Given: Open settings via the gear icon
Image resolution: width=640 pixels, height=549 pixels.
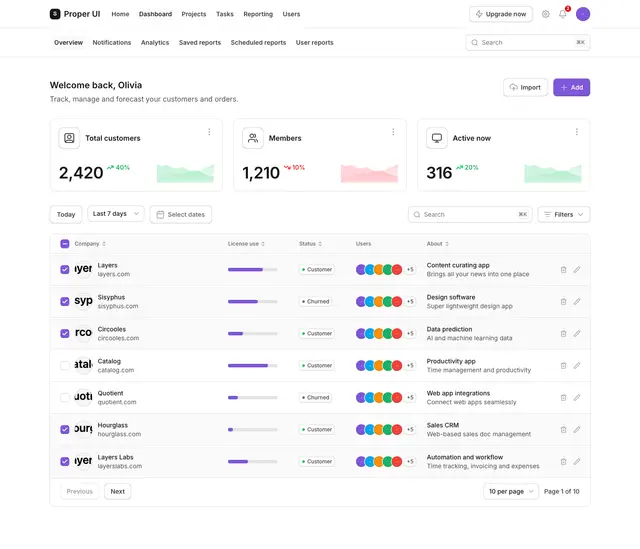Looking at the screenshot, I should (x=545, y=14).
